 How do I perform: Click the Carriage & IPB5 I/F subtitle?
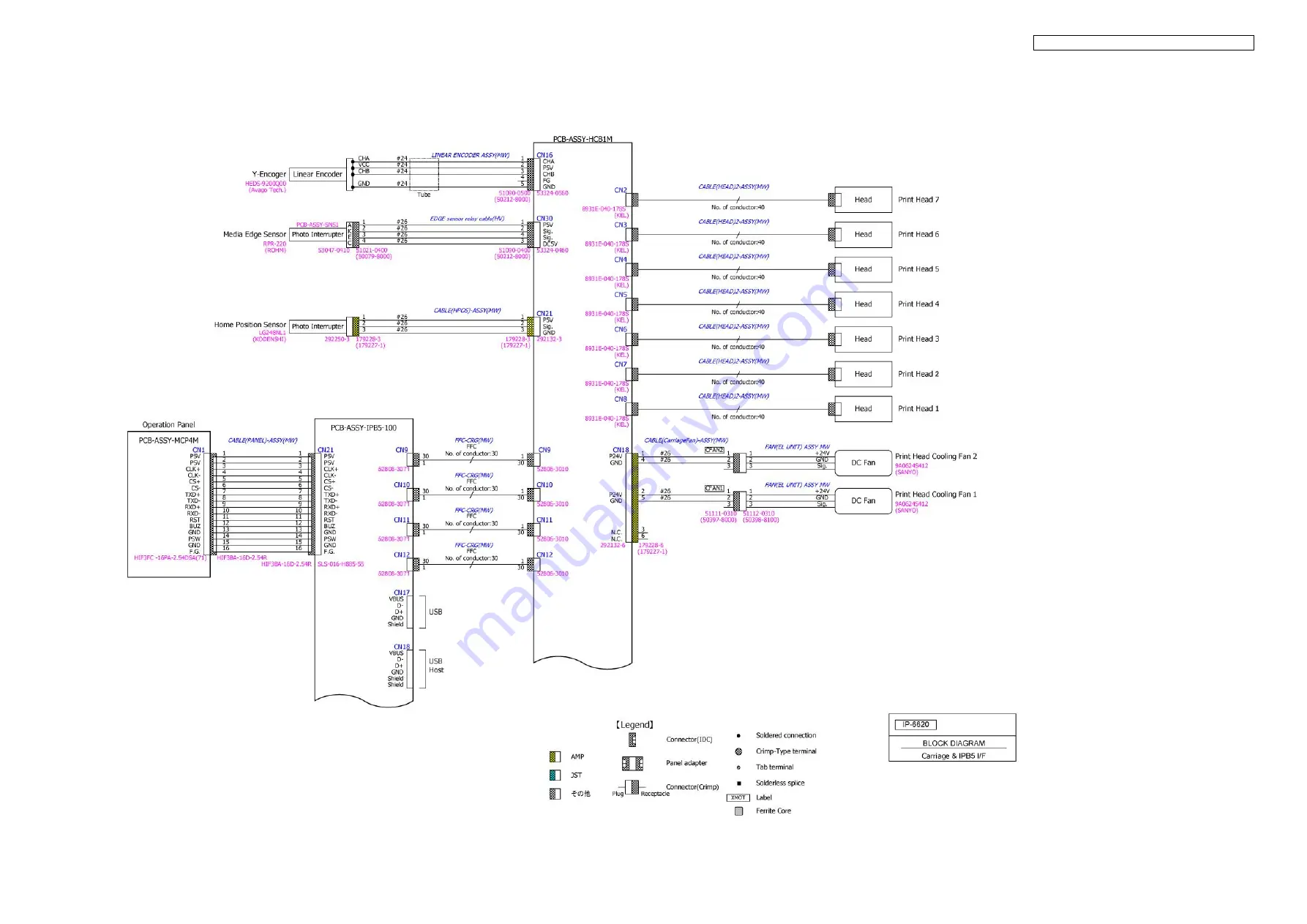pos(954,756)
